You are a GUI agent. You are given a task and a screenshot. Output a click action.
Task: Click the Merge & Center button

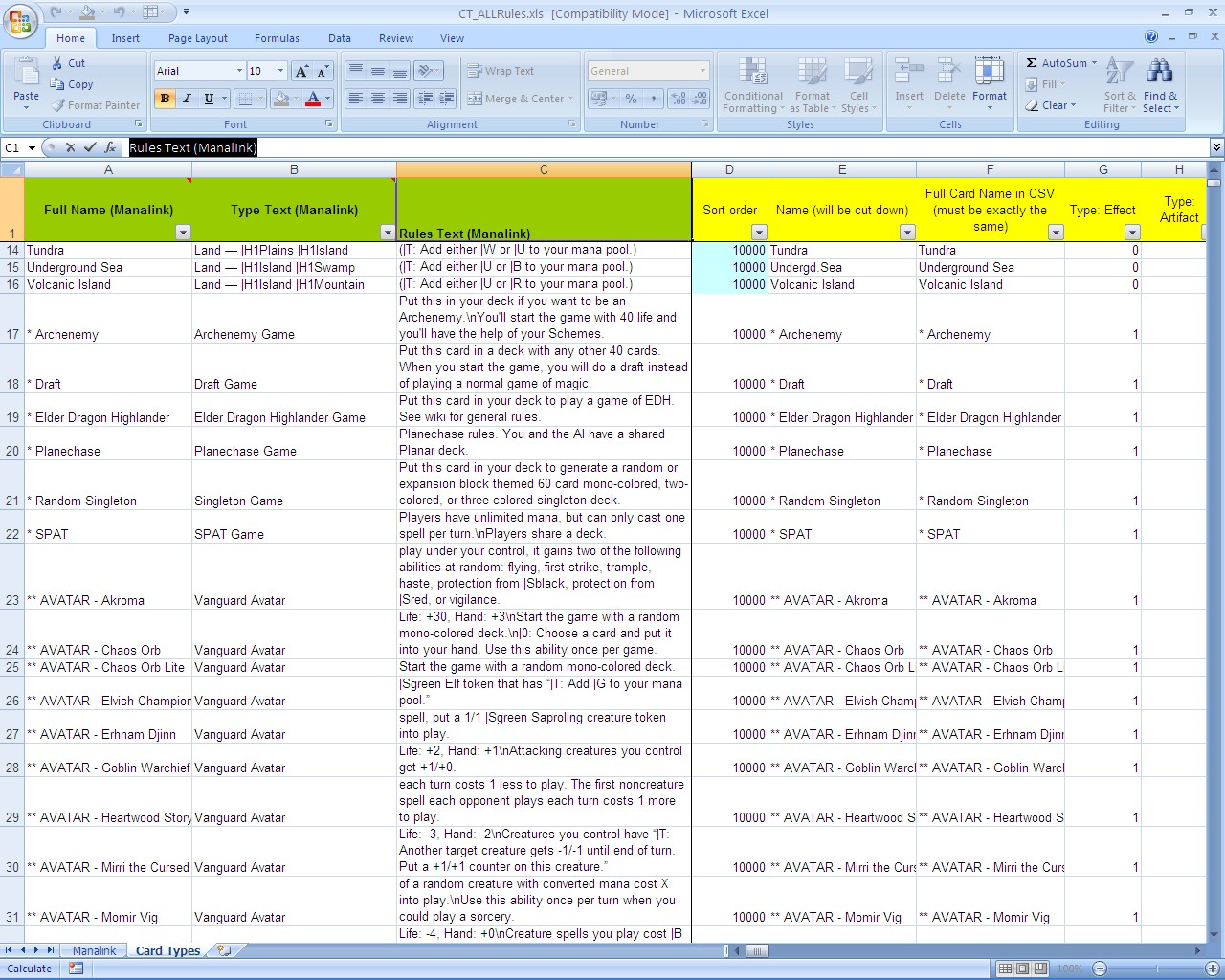point(517,99)
